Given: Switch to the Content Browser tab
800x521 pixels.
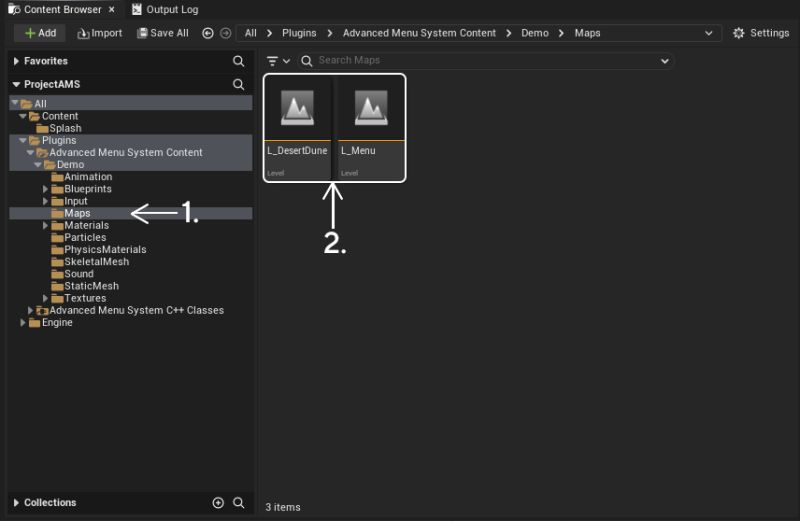Looking at the screenshot, I should [x=62, y=9].
